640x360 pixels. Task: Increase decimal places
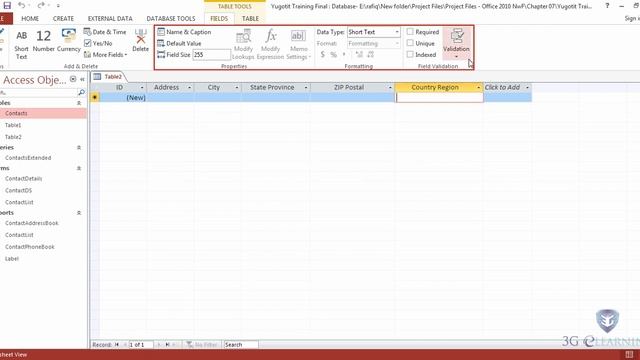point(359,54)
